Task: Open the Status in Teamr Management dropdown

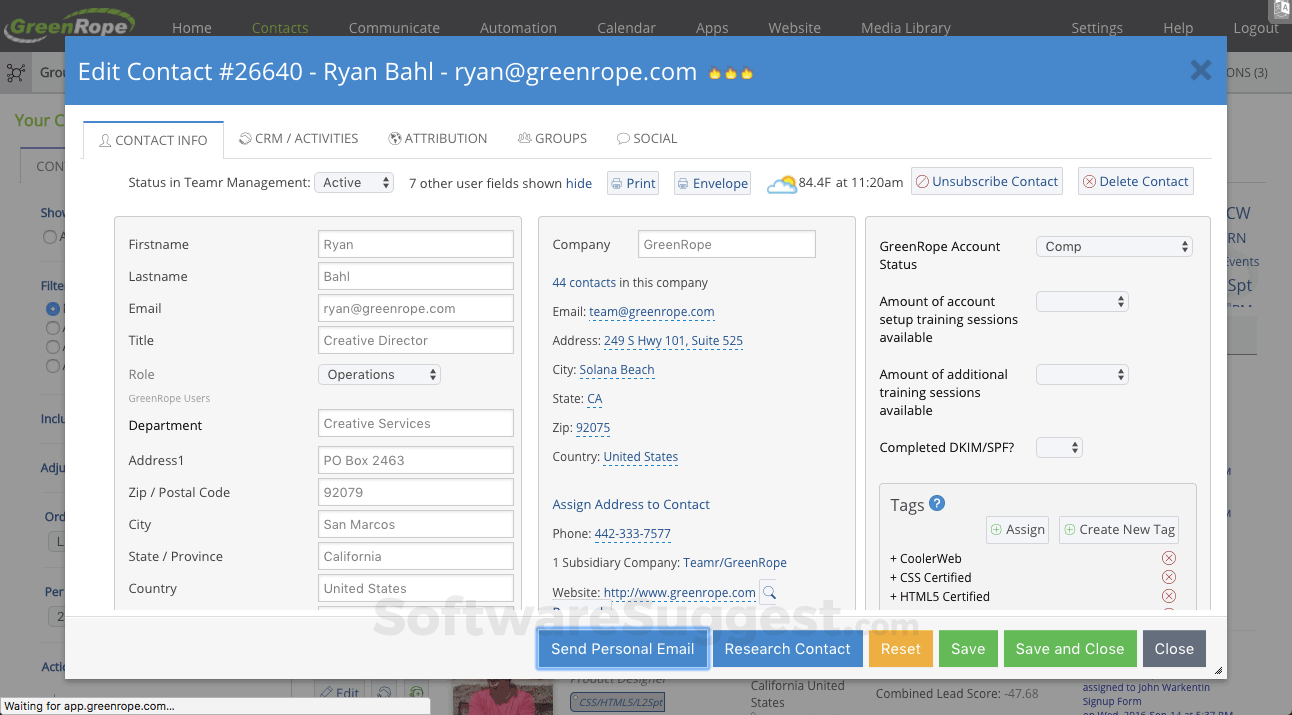Action: 354,183
